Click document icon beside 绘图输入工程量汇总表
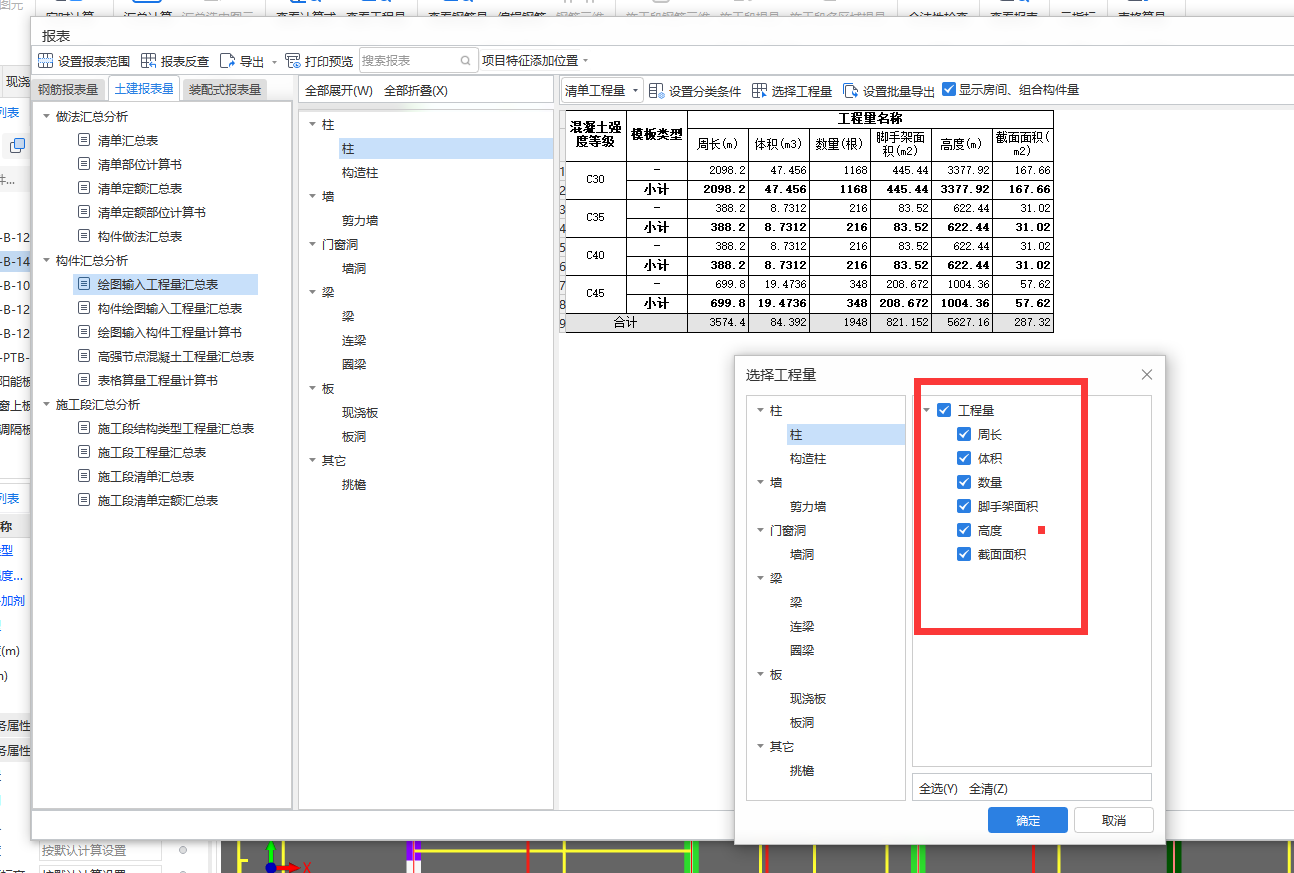 (84, 284)
